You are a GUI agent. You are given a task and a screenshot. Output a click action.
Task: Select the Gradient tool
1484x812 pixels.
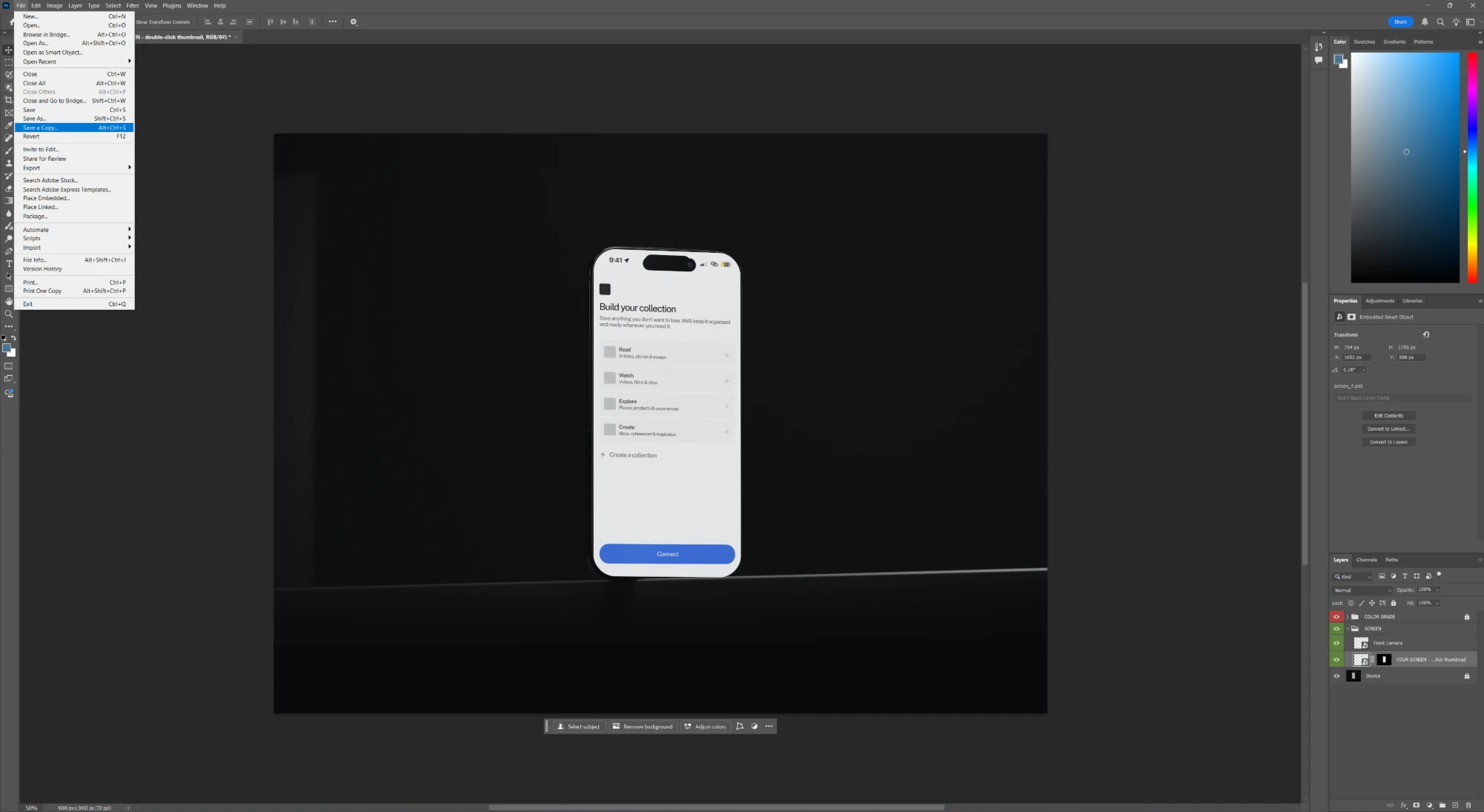pyautogui.click(x=8, y=201)
